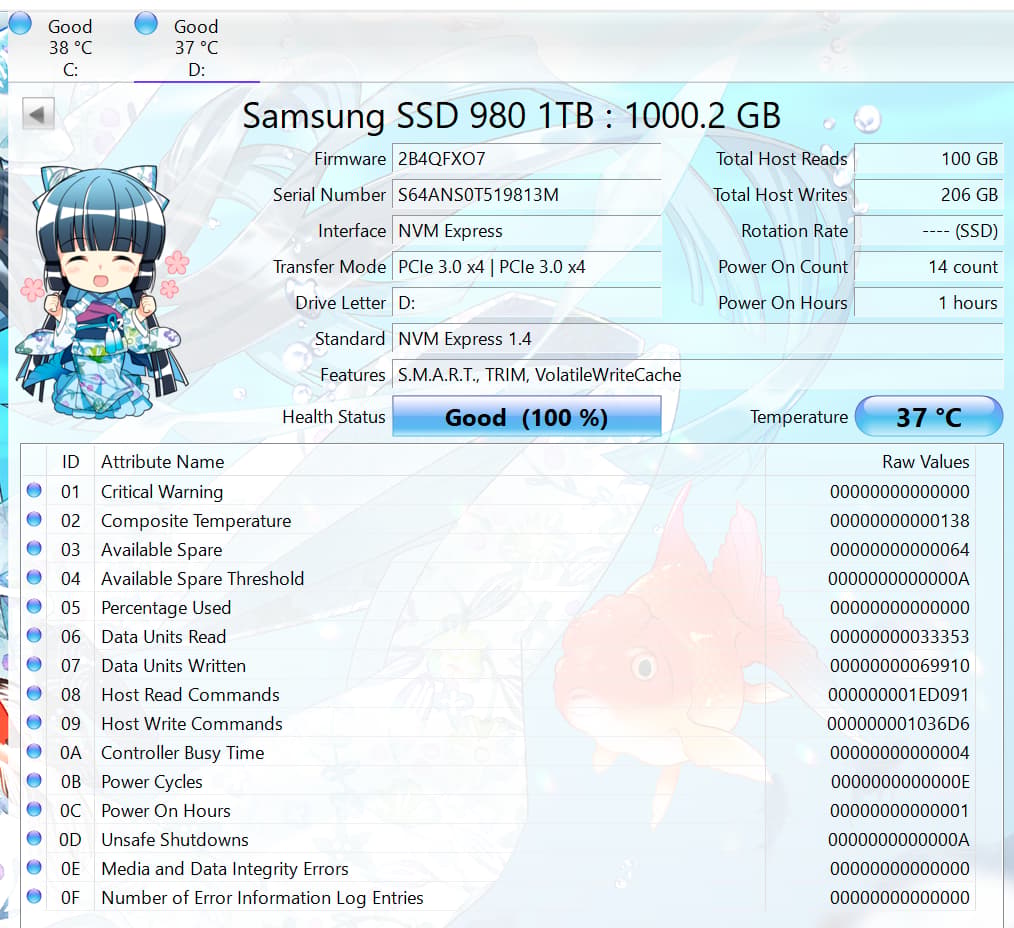This screenshot has width=1014, height=928.
Task: Click the Total Host Writes value 206 GB
Action: (929, 195)
